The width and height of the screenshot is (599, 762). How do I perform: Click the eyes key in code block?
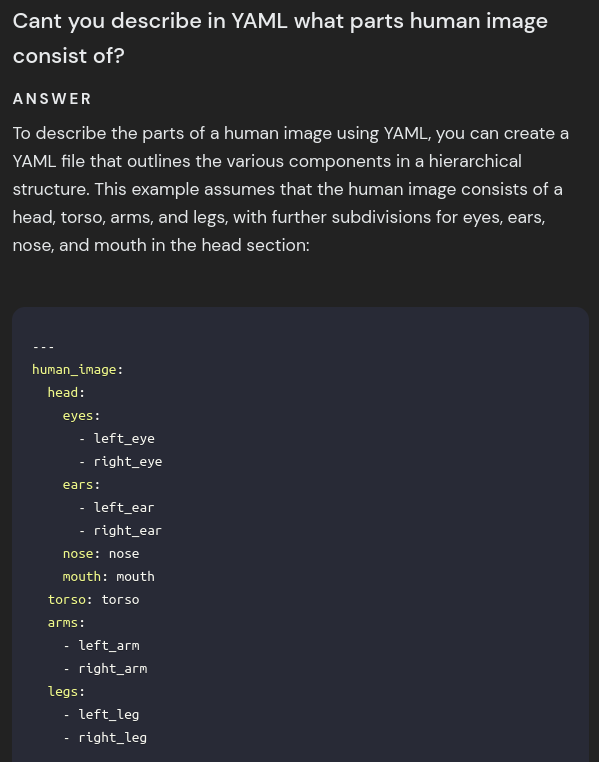click(78, 416)
